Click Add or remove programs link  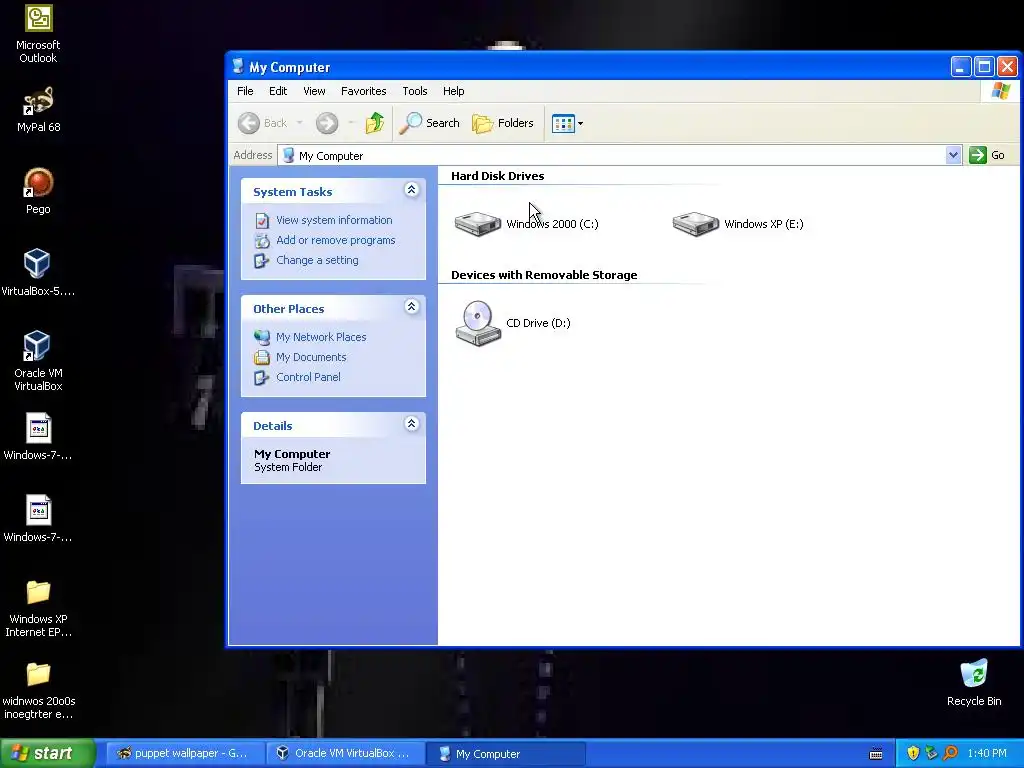336,240
